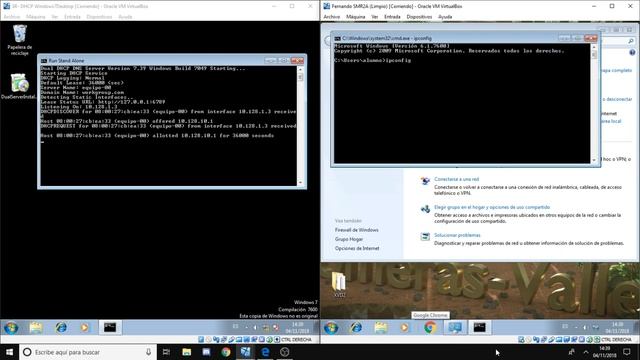Click Run Stand Alone console scrollbar

click(x=300, y=126)
